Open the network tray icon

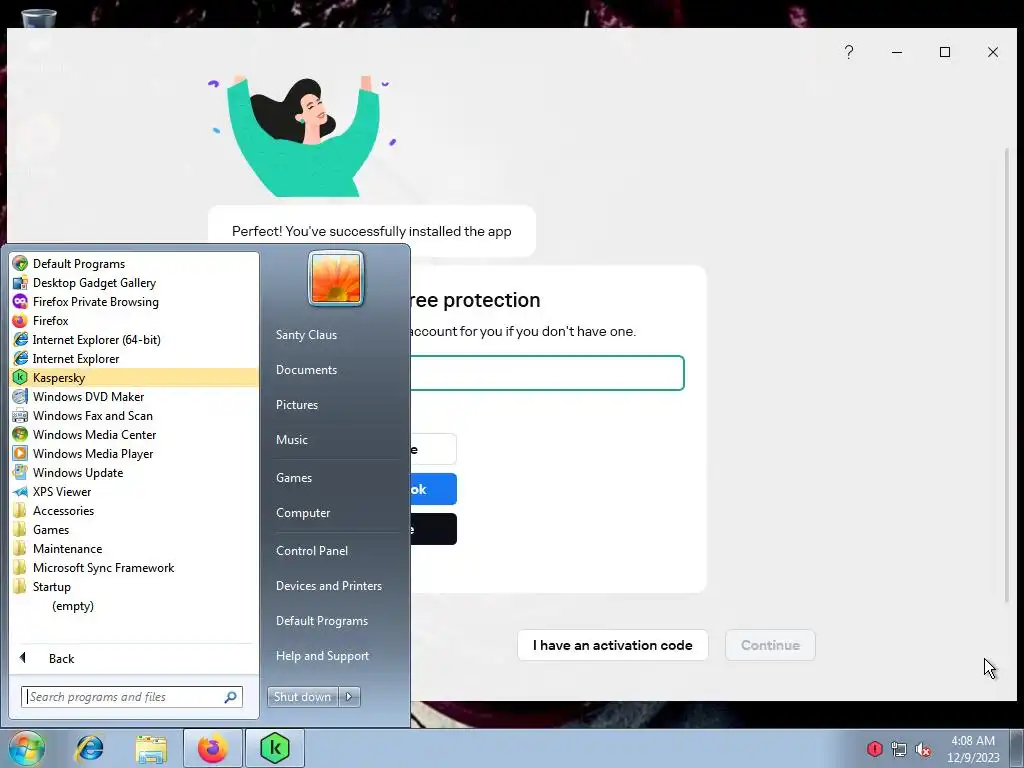899,749
